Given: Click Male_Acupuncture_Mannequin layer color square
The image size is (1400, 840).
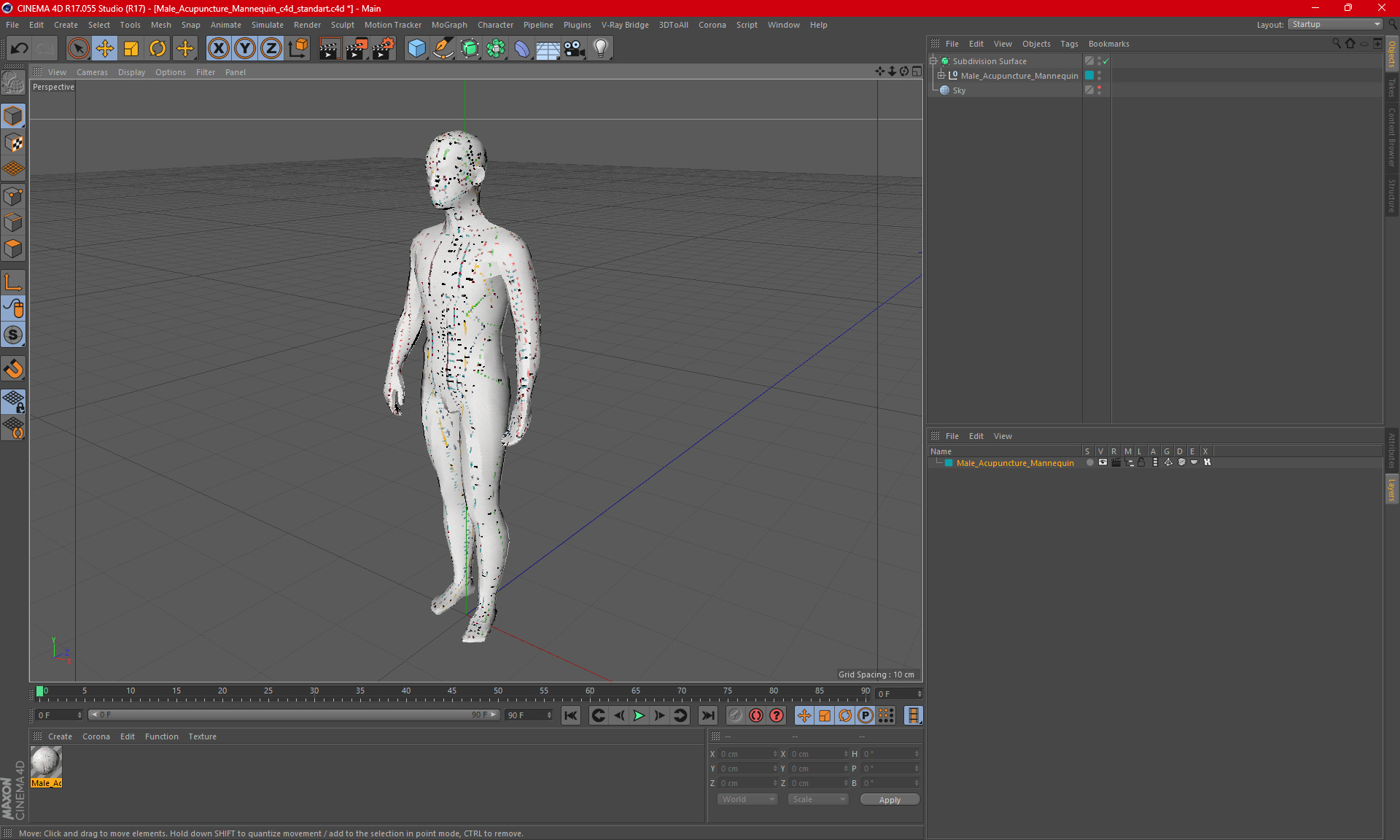Looking at the screenshot, I should pos(949,463).
